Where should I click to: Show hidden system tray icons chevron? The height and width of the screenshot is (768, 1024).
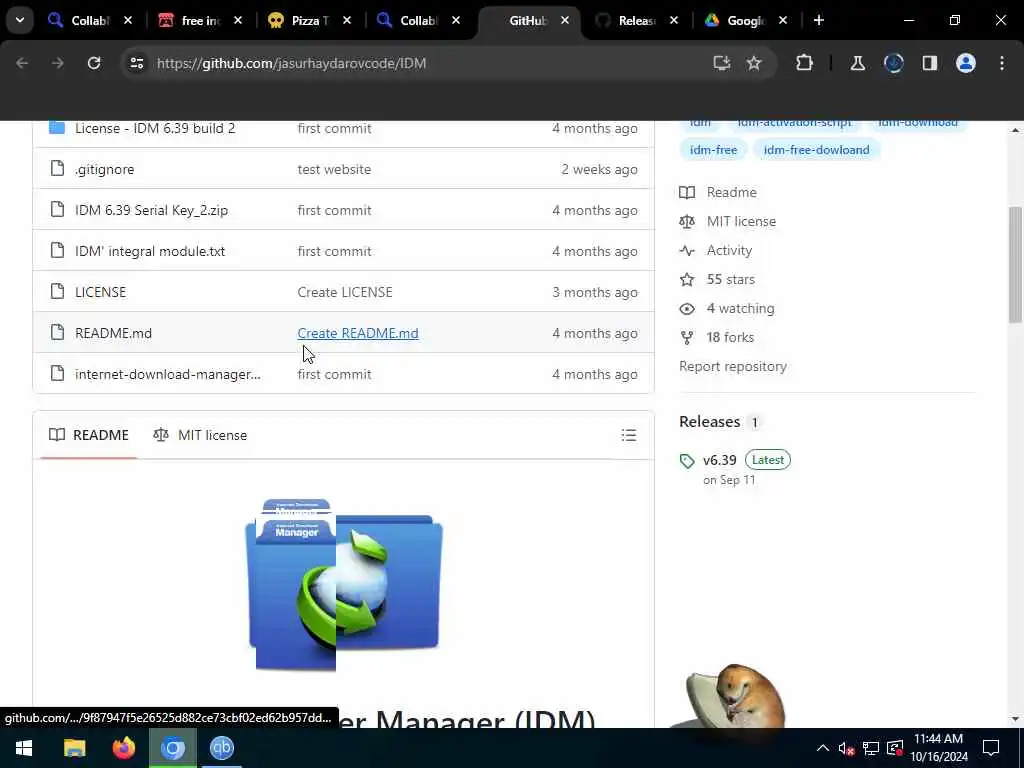823,748
